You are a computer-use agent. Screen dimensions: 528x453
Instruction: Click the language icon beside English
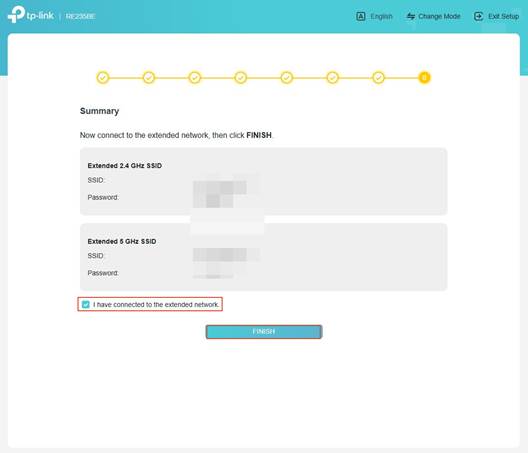click(x=361, y=16)
